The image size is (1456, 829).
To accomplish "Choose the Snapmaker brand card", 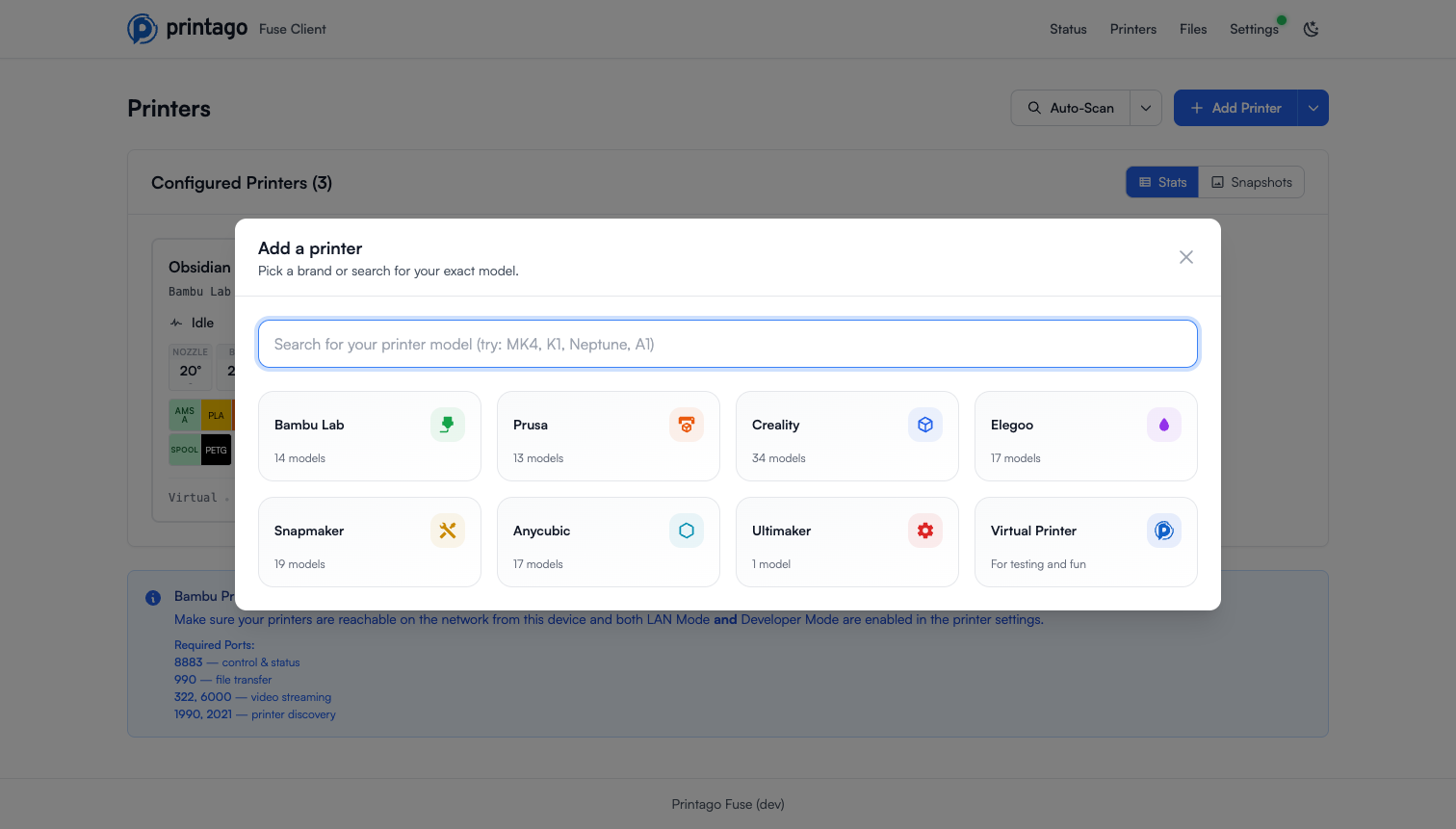I will (x=370, y=542).
